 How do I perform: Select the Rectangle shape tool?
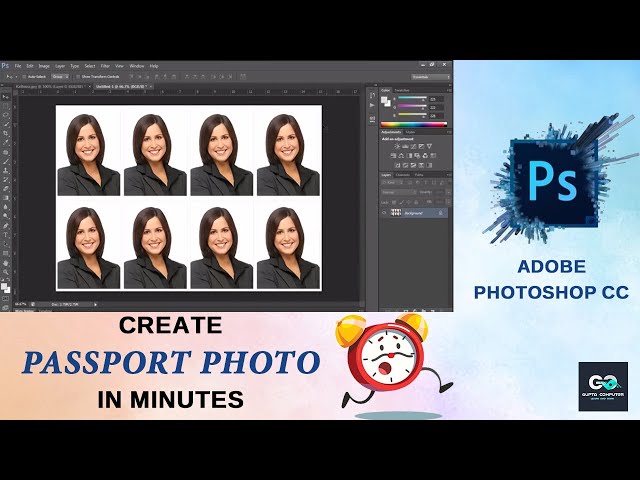tap(6, 253)
